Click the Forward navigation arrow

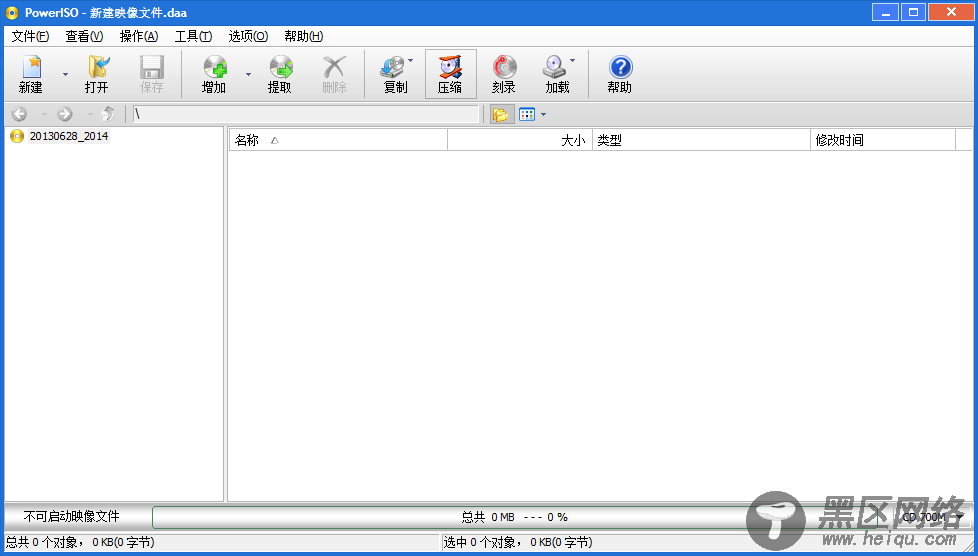point(65,114)
